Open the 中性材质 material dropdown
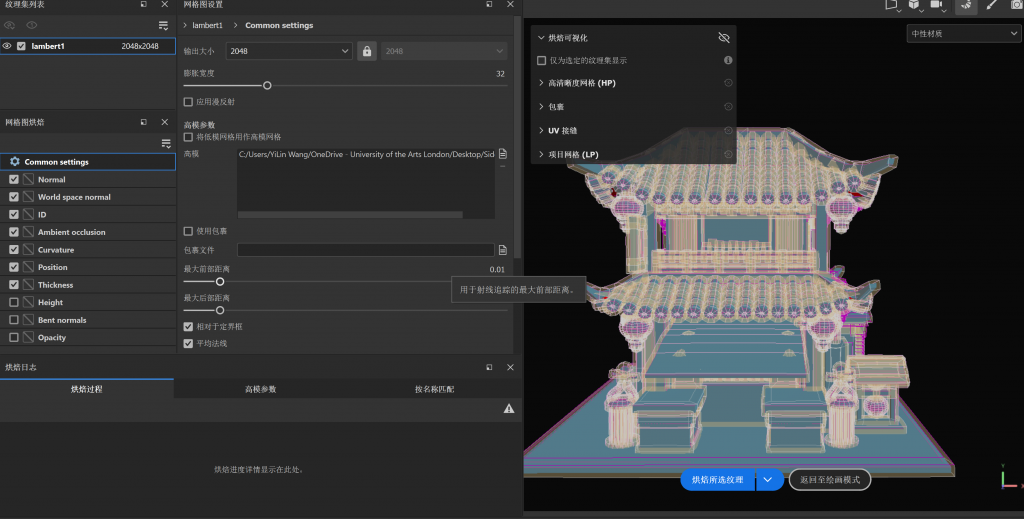 963,34
